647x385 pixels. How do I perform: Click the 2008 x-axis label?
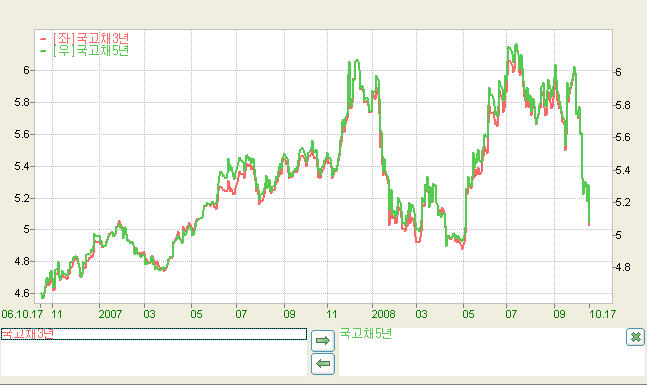click(x=383, y=314)
